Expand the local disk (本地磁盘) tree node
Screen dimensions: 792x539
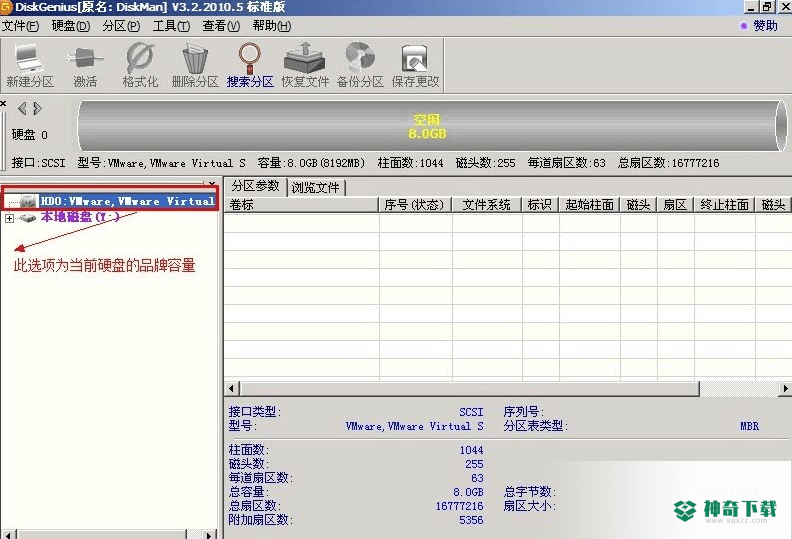[9, 218]
